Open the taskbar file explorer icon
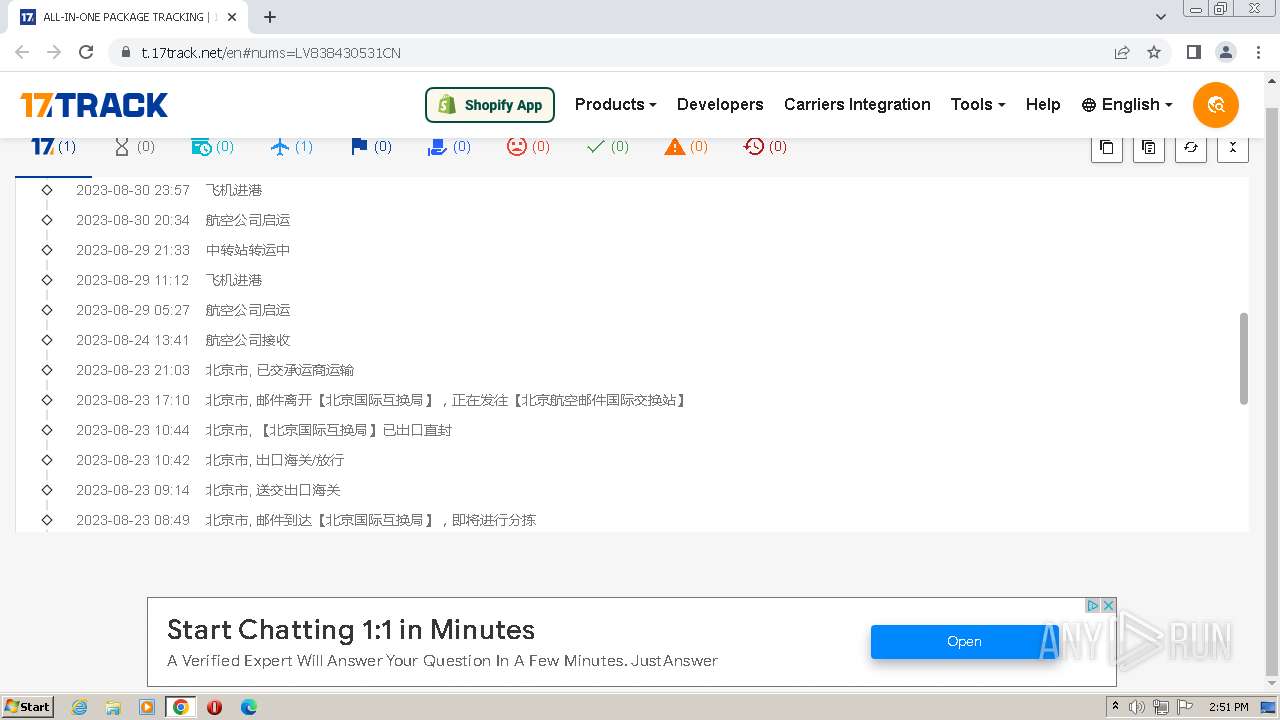Image resolution: width=1280 pixels, height=720 pixels. (113, 707)
